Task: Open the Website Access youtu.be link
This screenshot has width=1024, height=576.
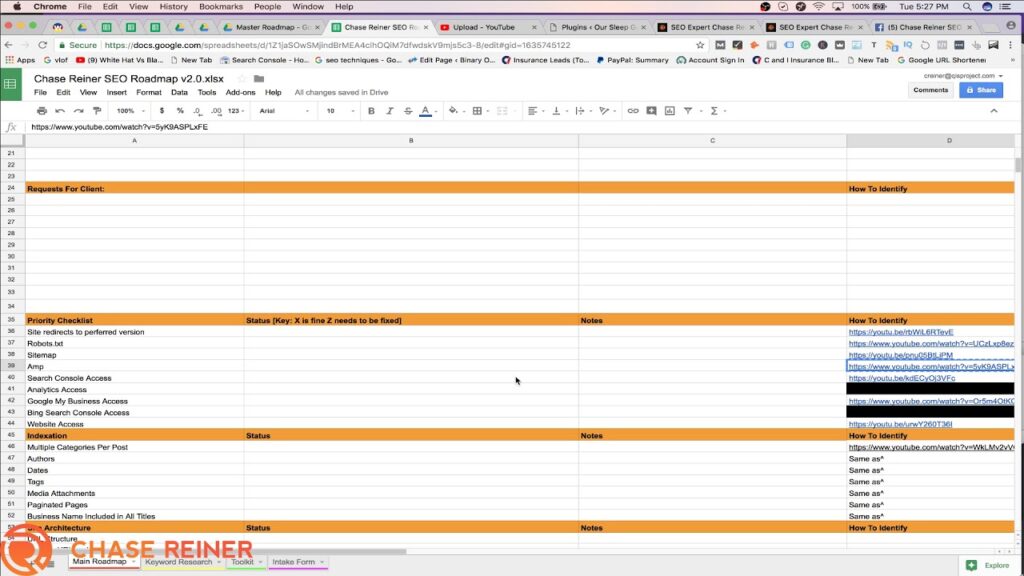Action: [900, 424]
